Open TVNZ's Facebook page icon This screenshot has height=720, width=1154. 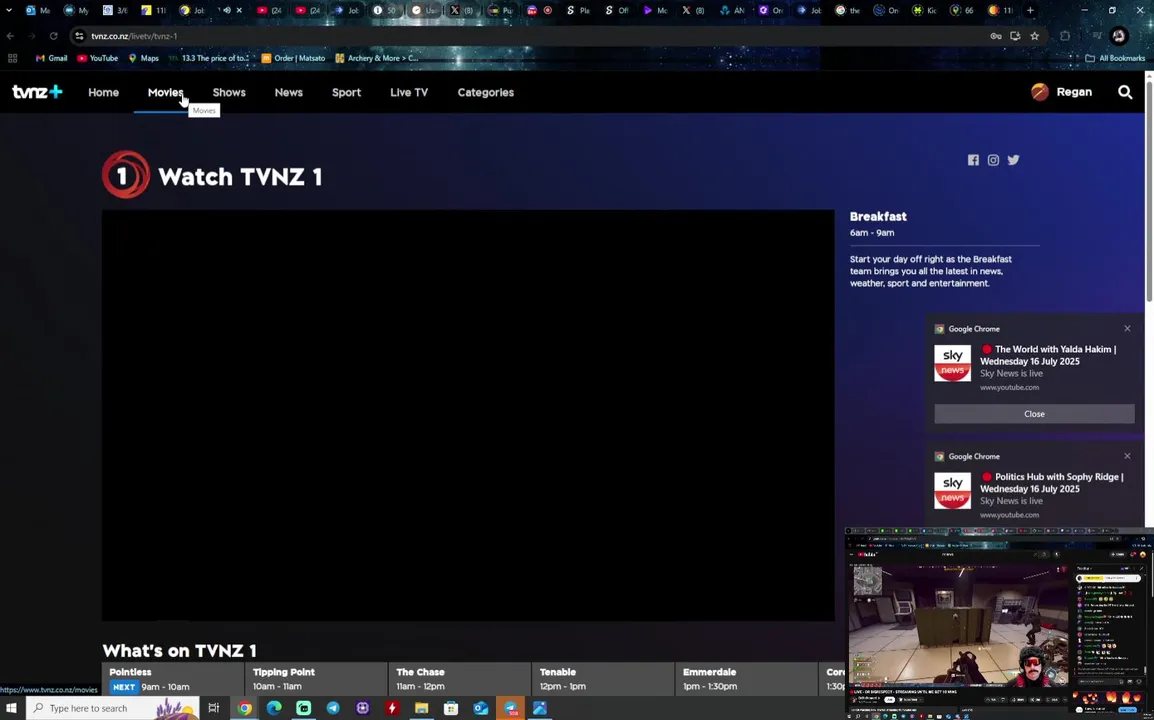(x=973, y=160)
